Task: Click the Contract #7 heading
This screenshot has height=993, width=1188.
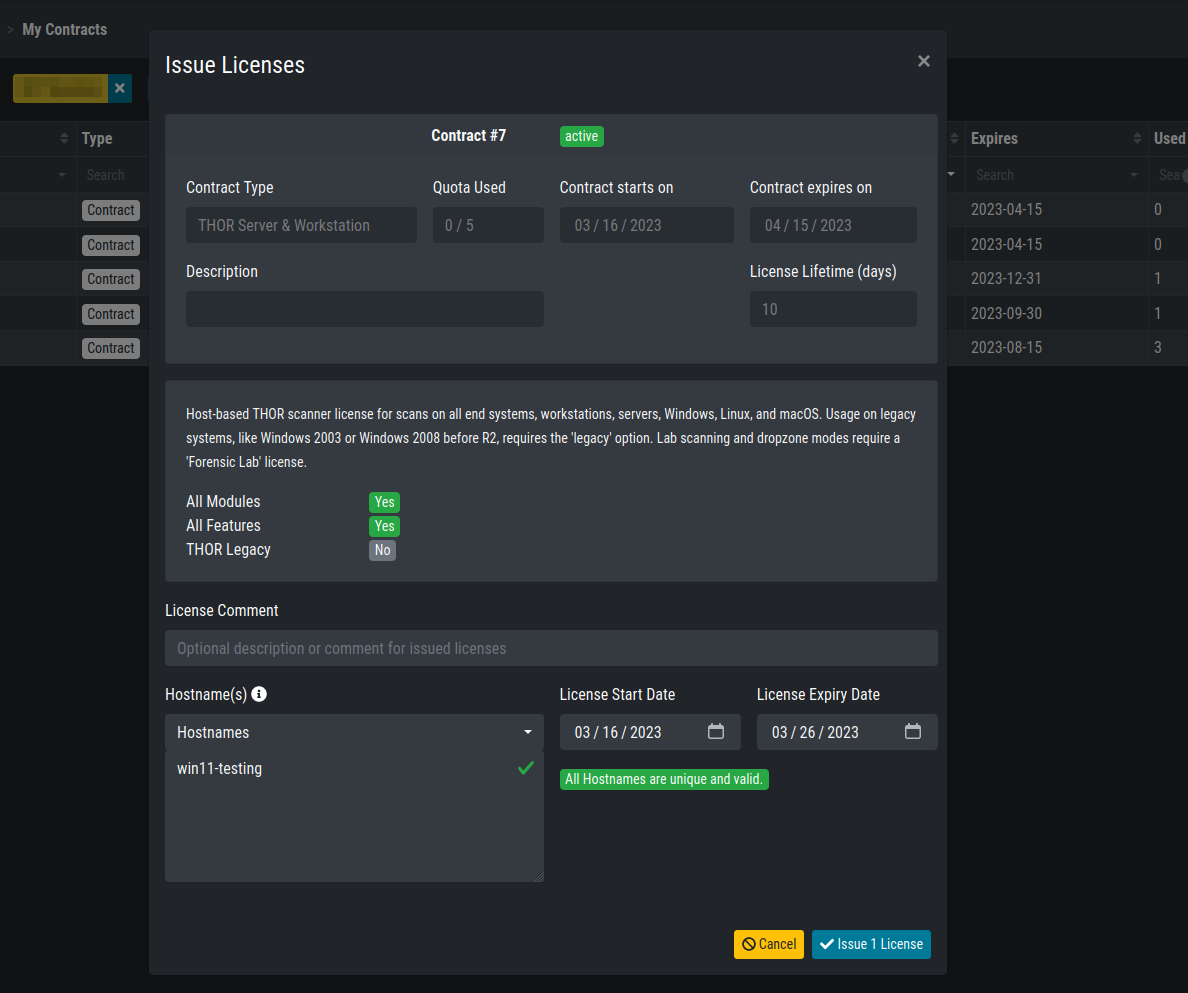Action: (x=468, y=136)
